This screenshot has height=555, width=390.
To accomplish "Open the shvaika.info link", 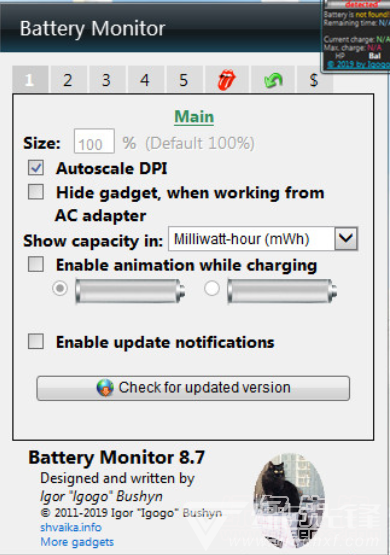I will click(x=71, y=527).
